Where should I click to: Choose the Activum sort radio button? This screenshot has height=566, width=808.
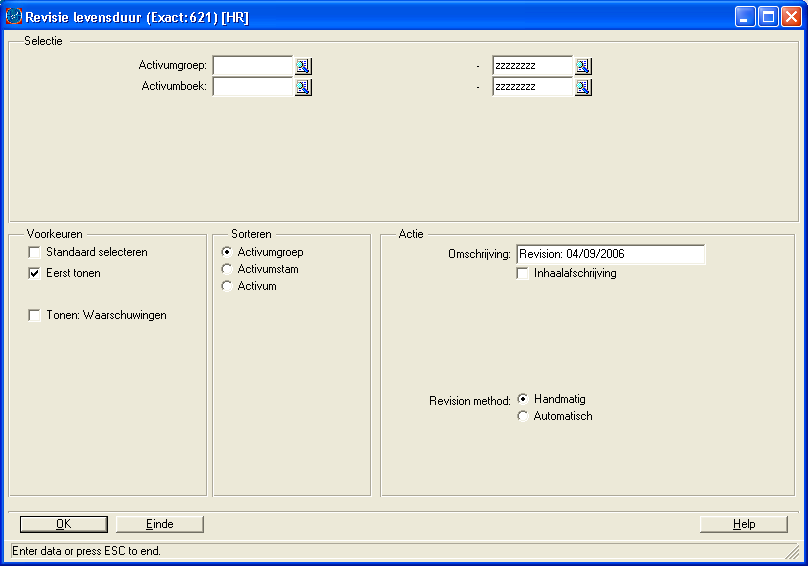point(227,286)
